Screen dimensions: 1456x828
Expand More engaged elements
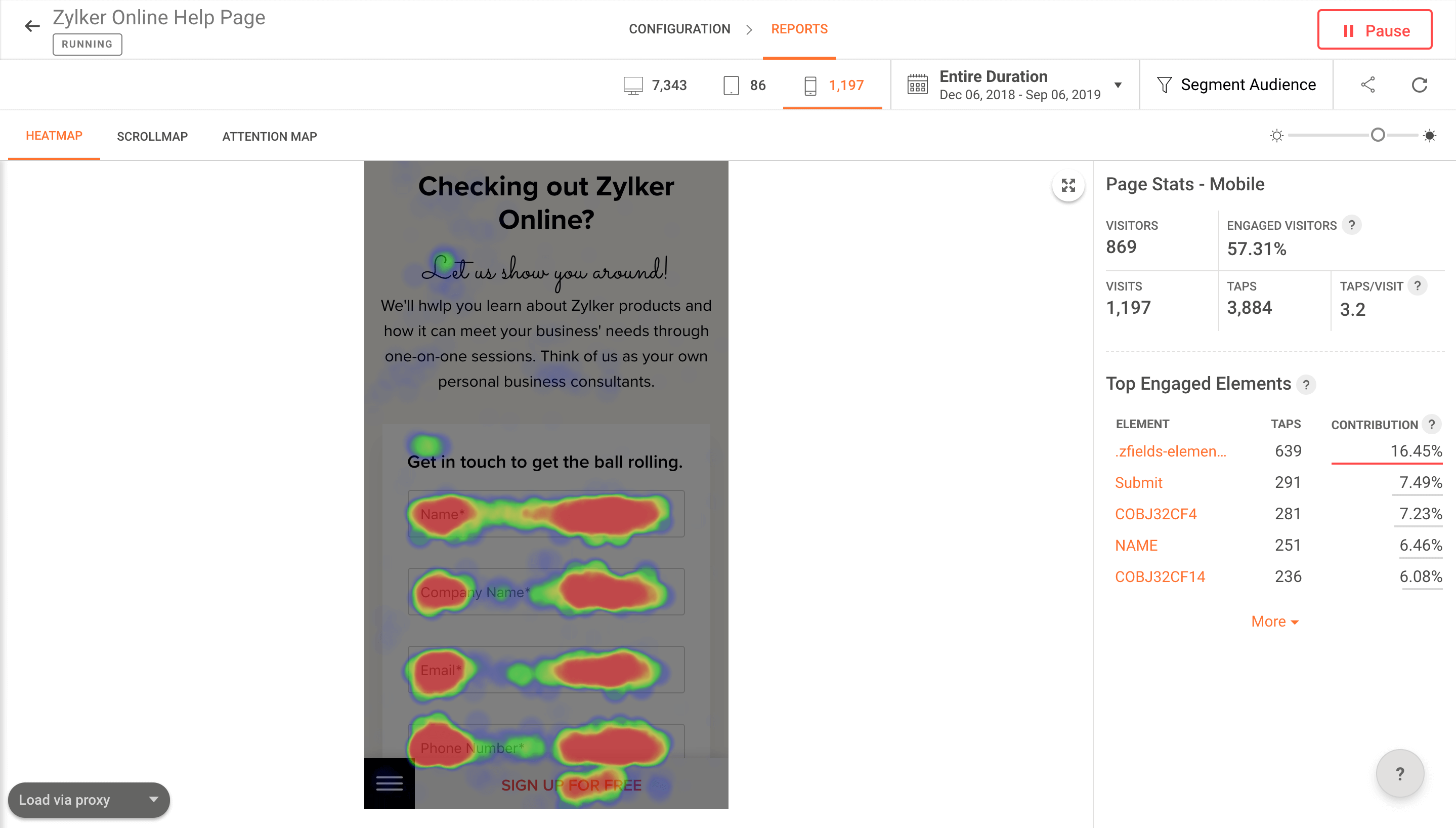[1274, 622]
